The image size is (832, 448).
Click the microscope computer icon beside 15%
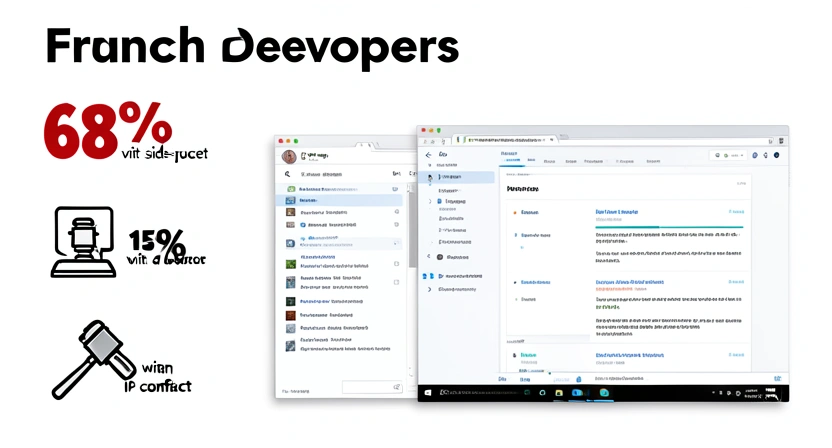coord(83,242)
